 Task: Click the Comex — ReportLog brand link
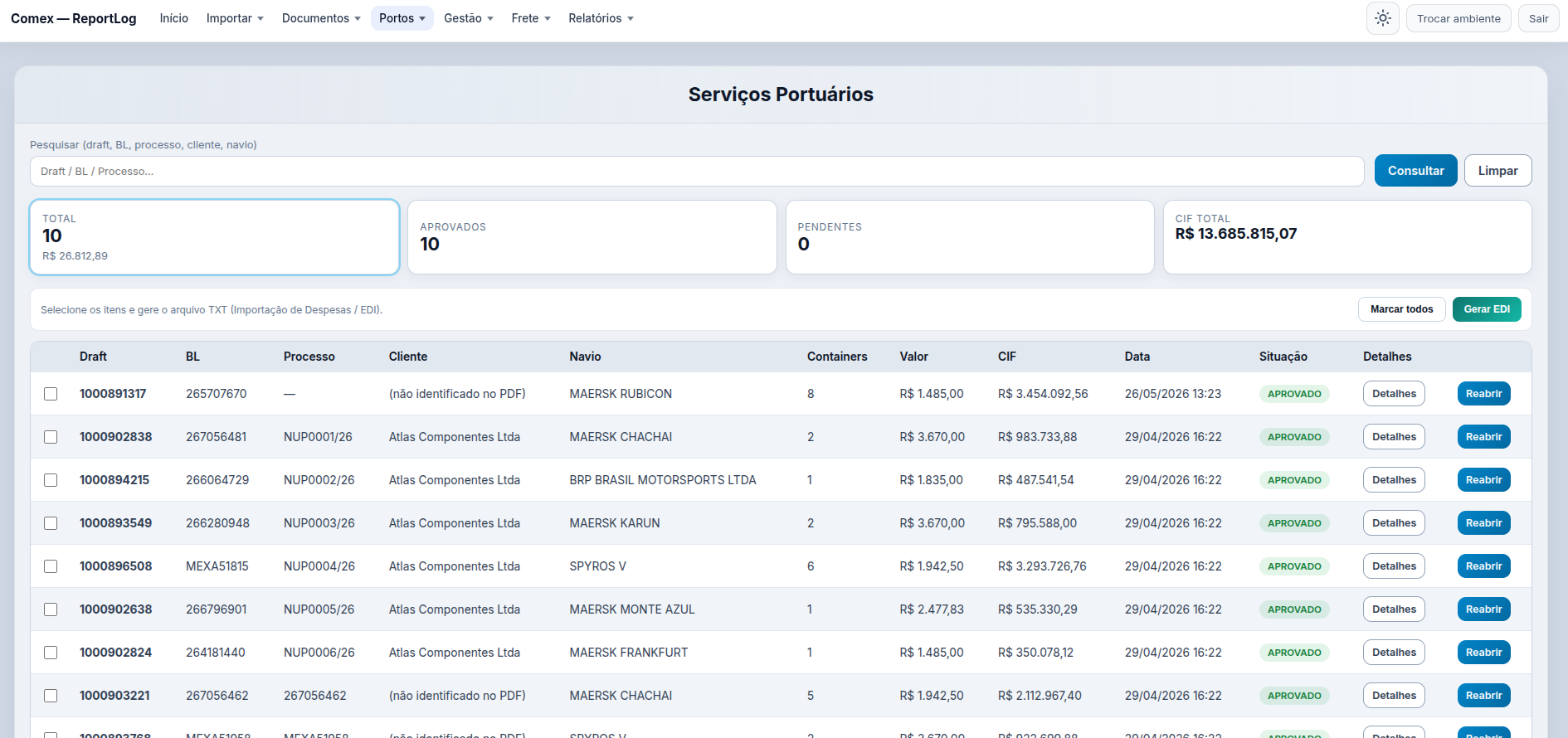click(x=74, y=18)
